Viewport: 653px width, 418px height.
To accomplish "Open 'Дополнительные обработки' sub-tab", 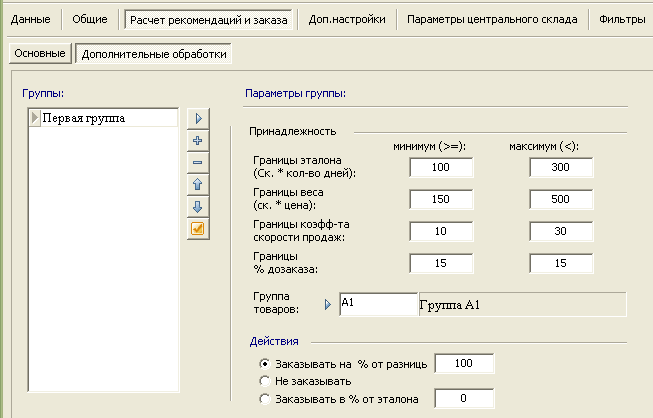I will 154,54.
